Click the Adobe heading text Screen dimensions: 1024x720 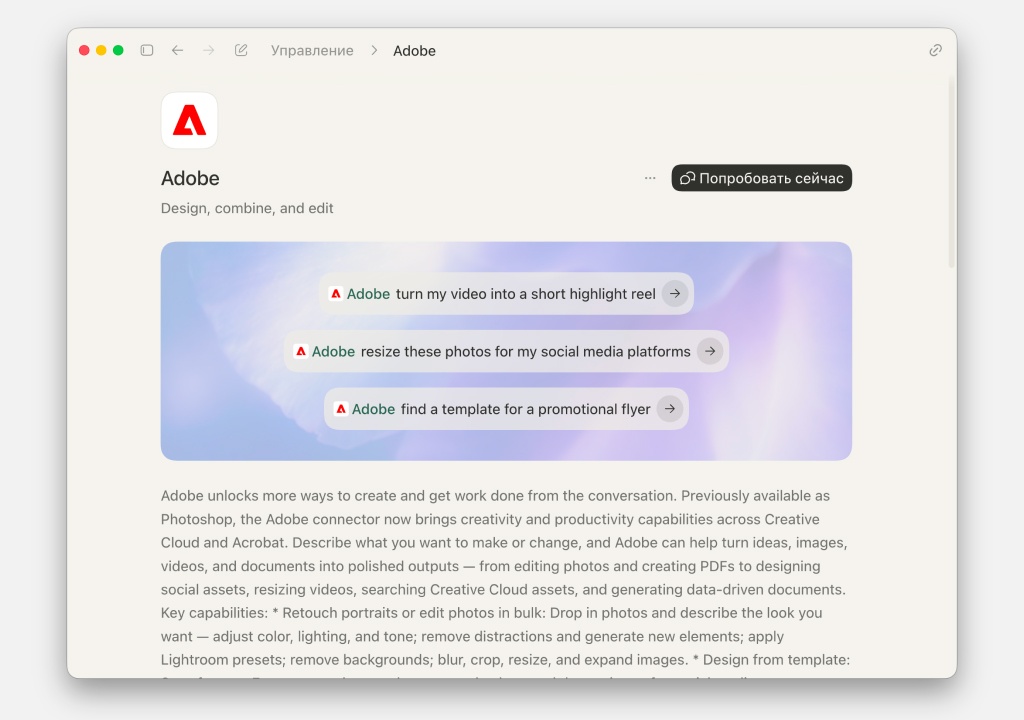(190, 178)
